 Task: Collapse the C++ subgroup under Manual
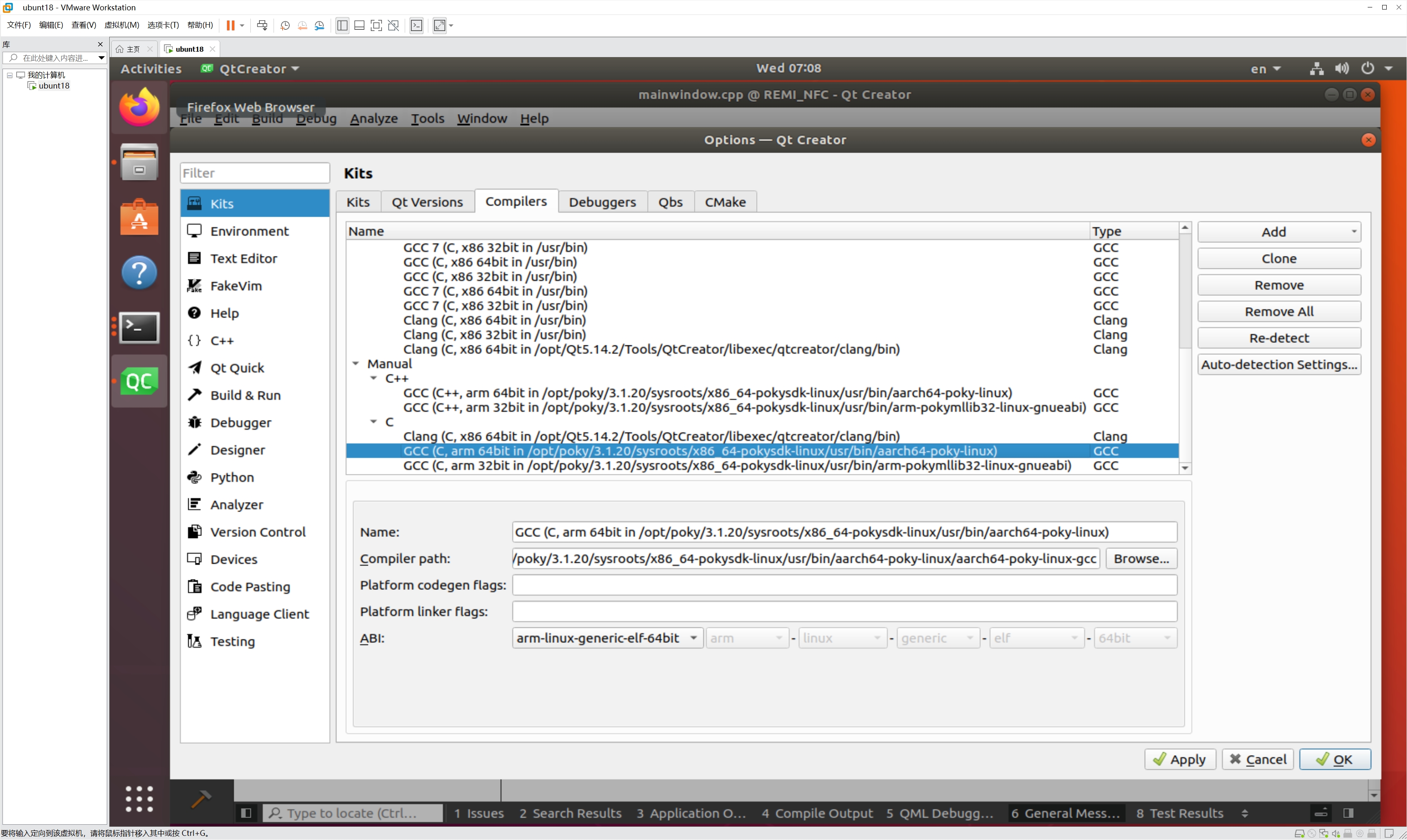374,378
